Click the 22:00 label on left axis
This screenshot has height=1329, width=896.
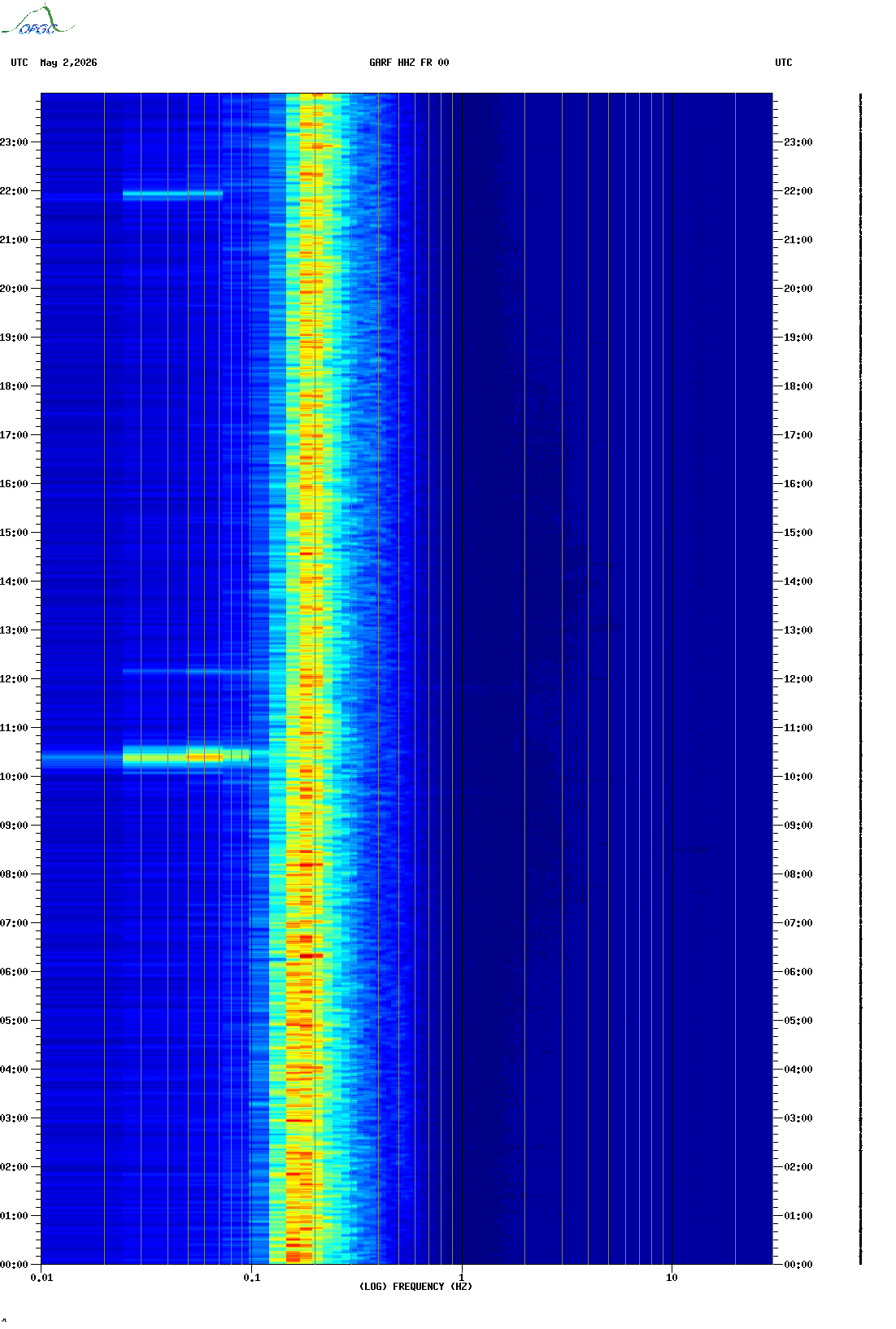pyautogui.click(x=14, y=191)
